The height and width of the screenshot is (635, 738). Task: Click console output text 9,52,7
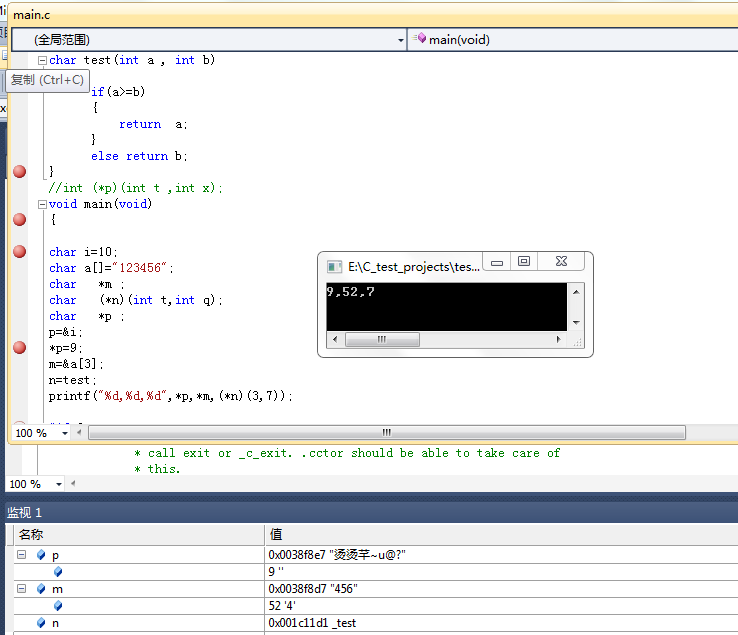(351, 292)
